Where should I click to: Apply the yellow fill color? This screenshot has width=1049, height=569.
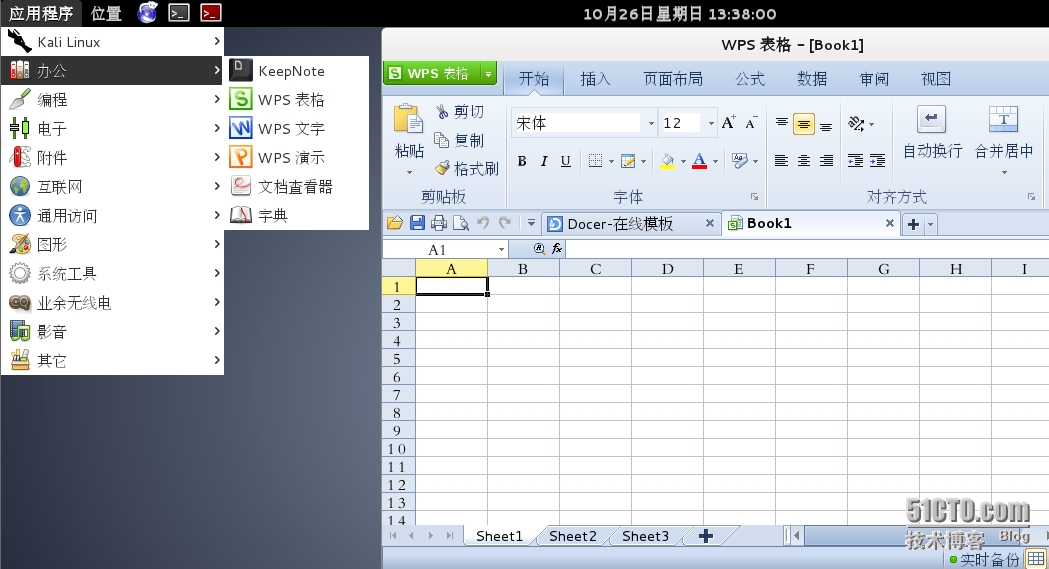(x=667, y=160)
